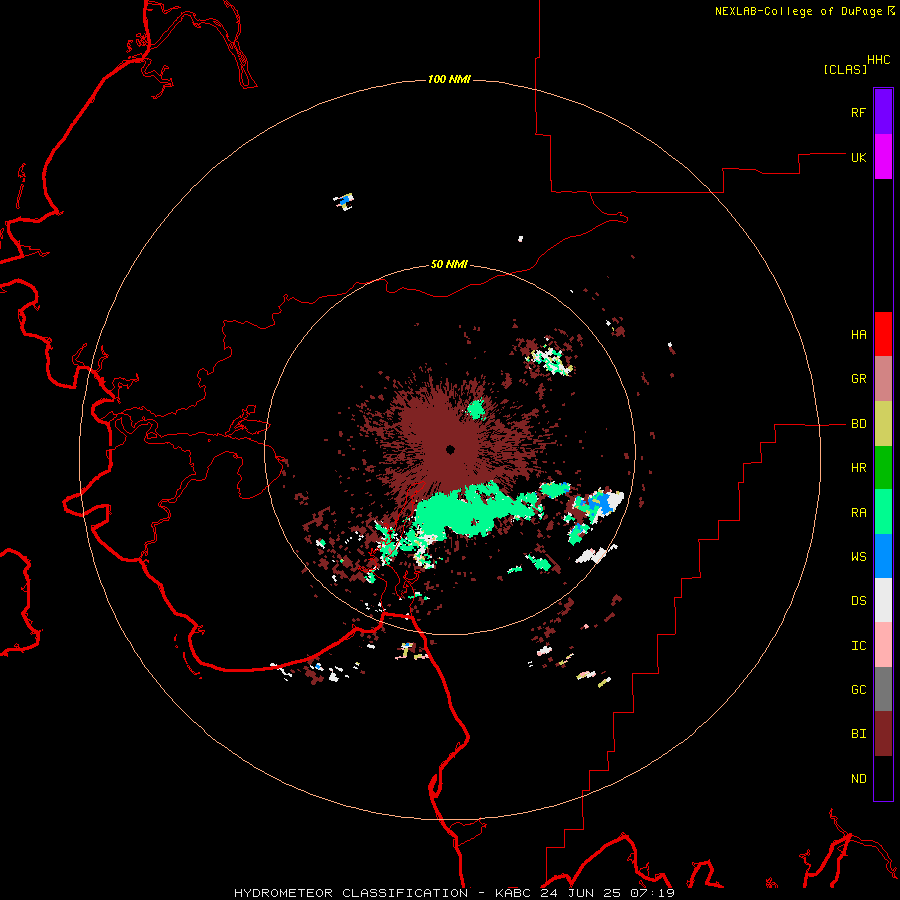Click the black radar site dot at center
The height and width of the screenshot is (900, 900).
[451, 449]
